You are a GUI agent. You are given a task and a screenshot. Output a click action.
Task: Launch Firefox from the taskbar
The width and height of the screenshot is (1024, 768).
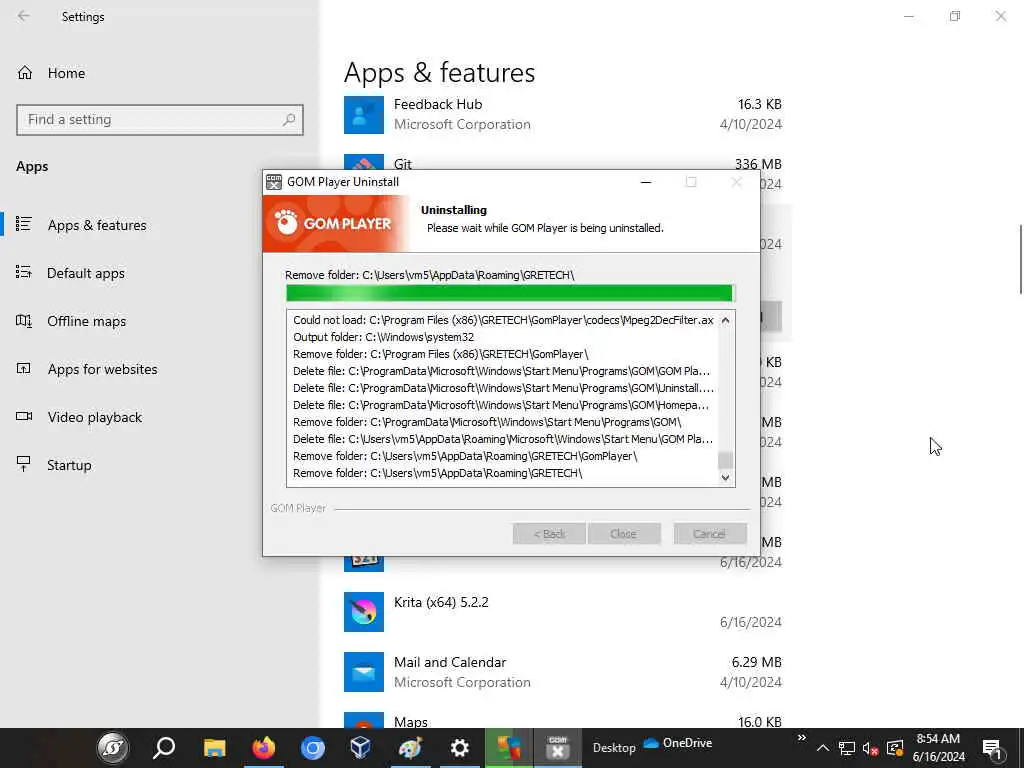[x=264, y=748]
